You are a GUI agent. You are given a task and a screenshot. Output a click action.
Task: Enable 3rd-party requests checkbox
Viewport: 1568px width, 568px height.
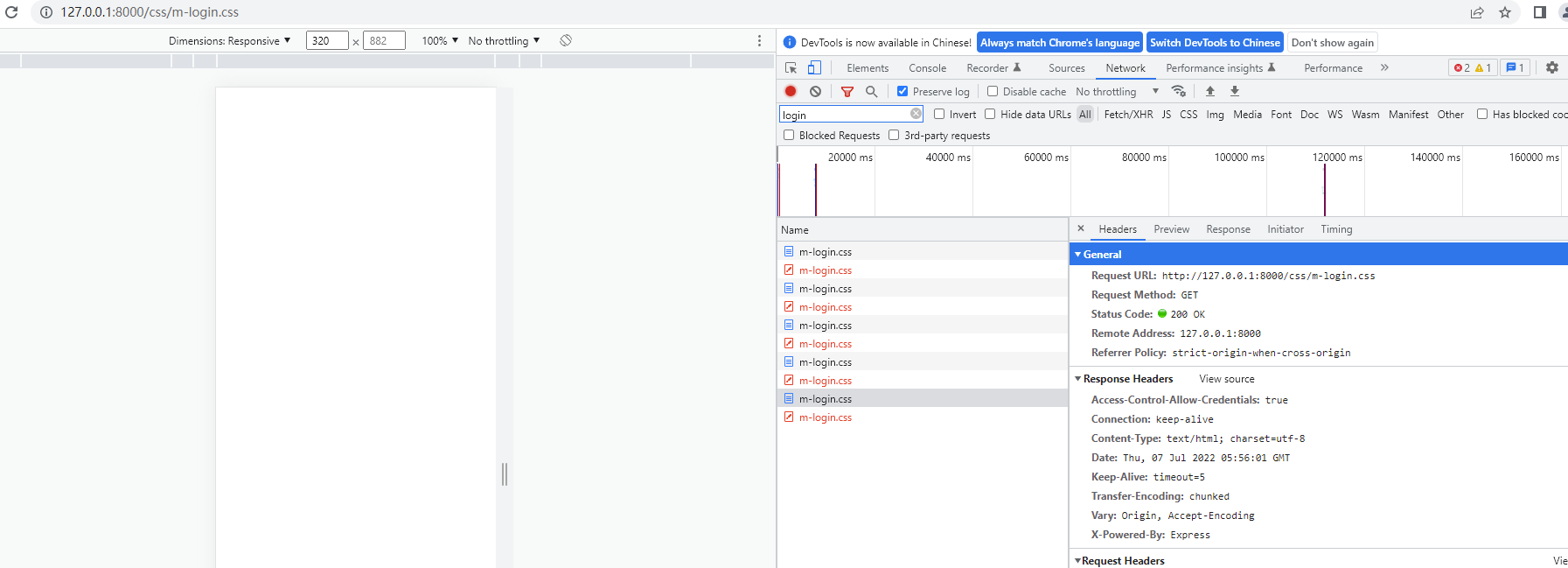pyautogui.click(x=894, y=135)
